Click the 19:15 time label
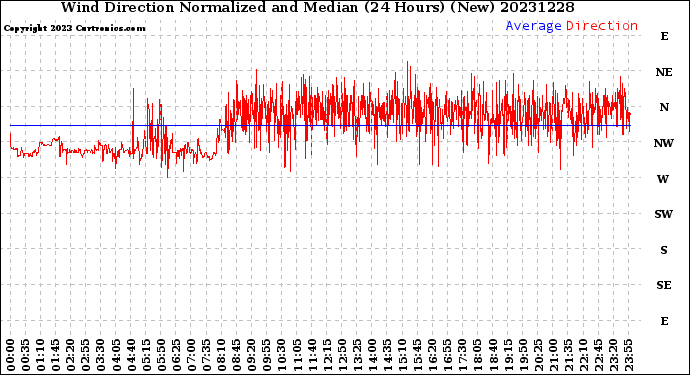 click(x=508, y=355)
